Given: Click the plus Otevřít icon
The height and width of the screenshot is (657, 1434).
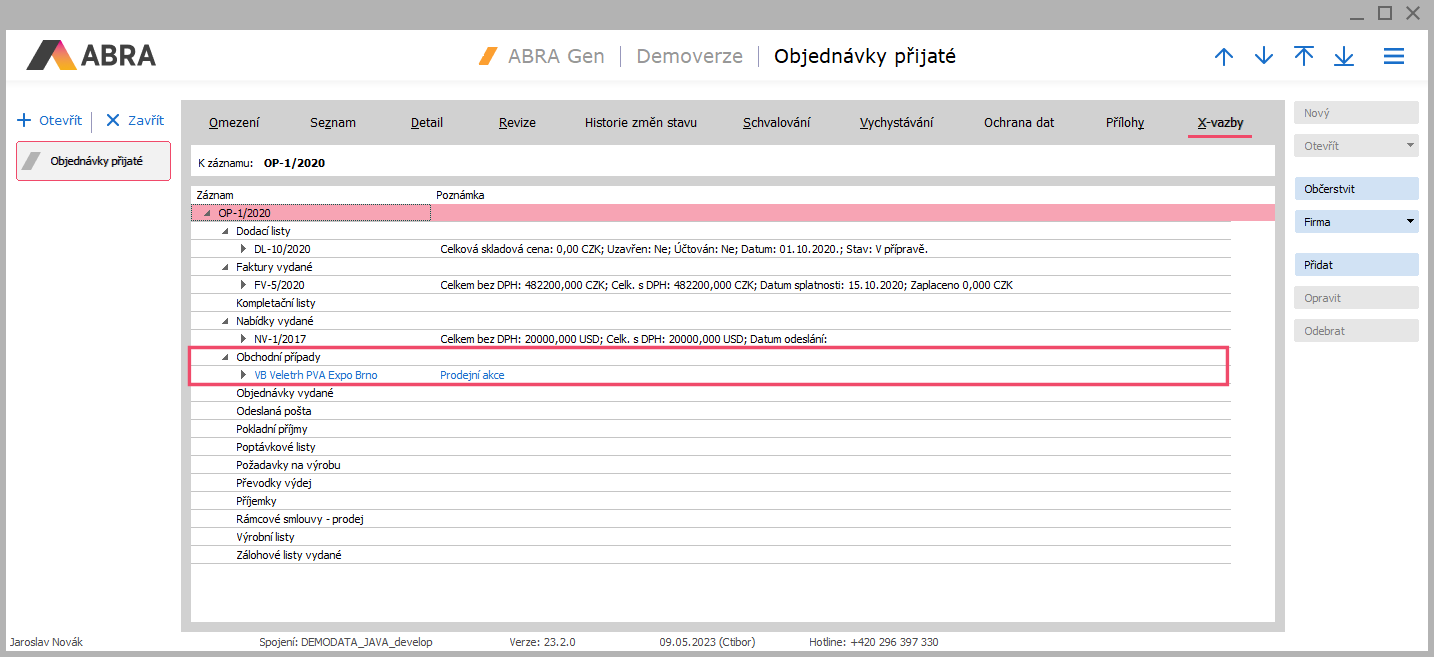Looking at the screenshot, I should (x=25, y=120).
